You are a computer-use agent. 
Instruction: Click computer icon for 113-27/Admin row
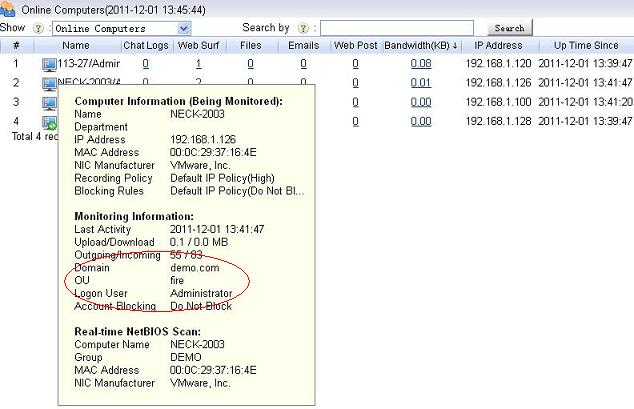click(x=49, y=64)
